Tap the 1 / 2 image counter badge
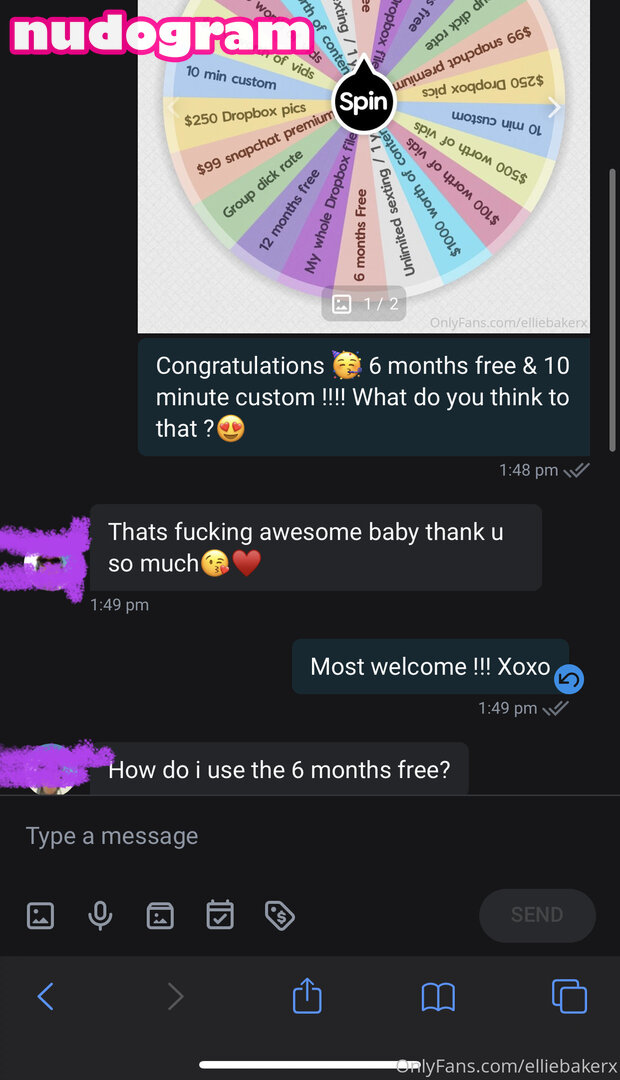 (x=364, y=304)
